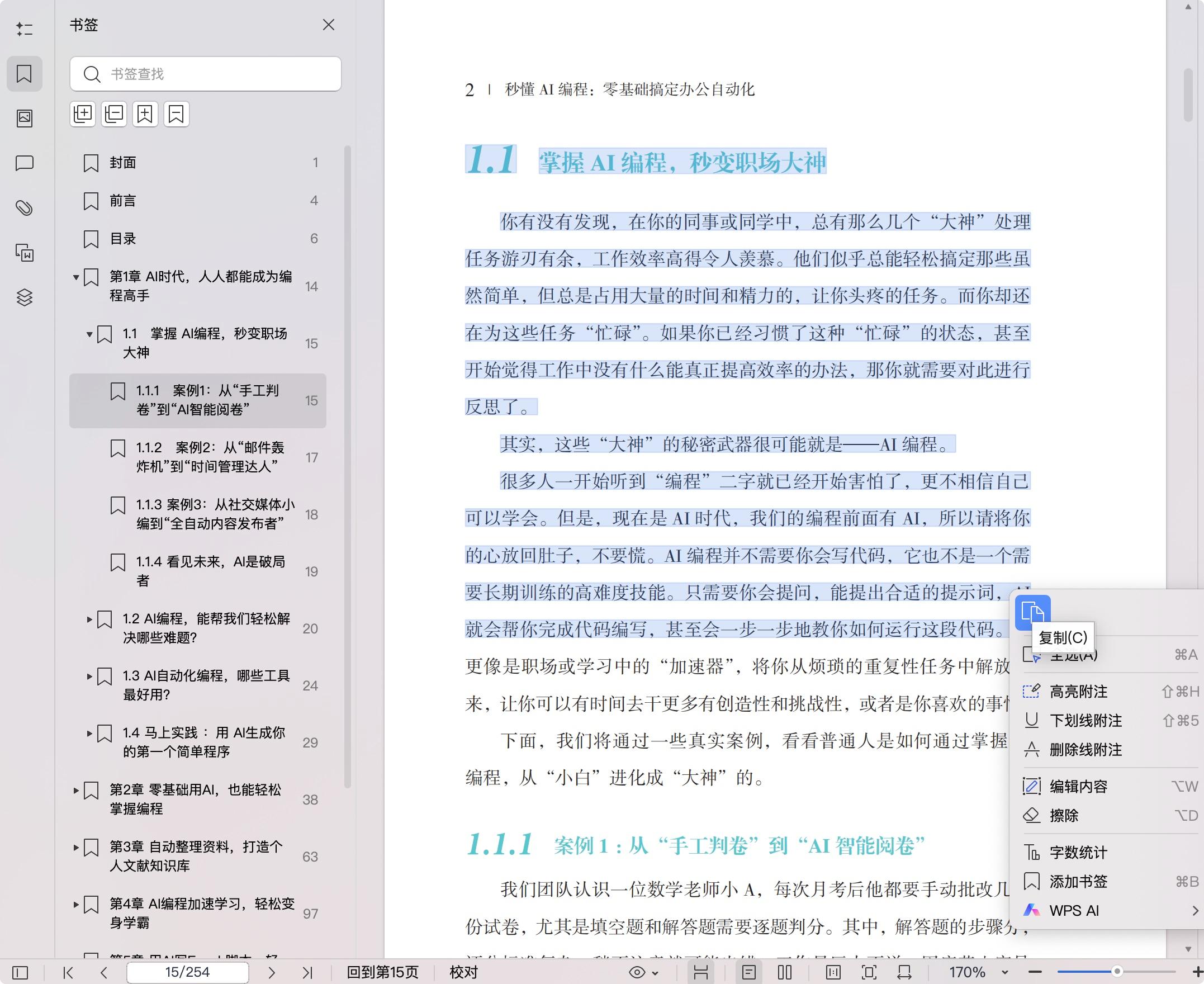Expand the 第2章 bookmark node
1204x984 pixels.
coord(76,790)
